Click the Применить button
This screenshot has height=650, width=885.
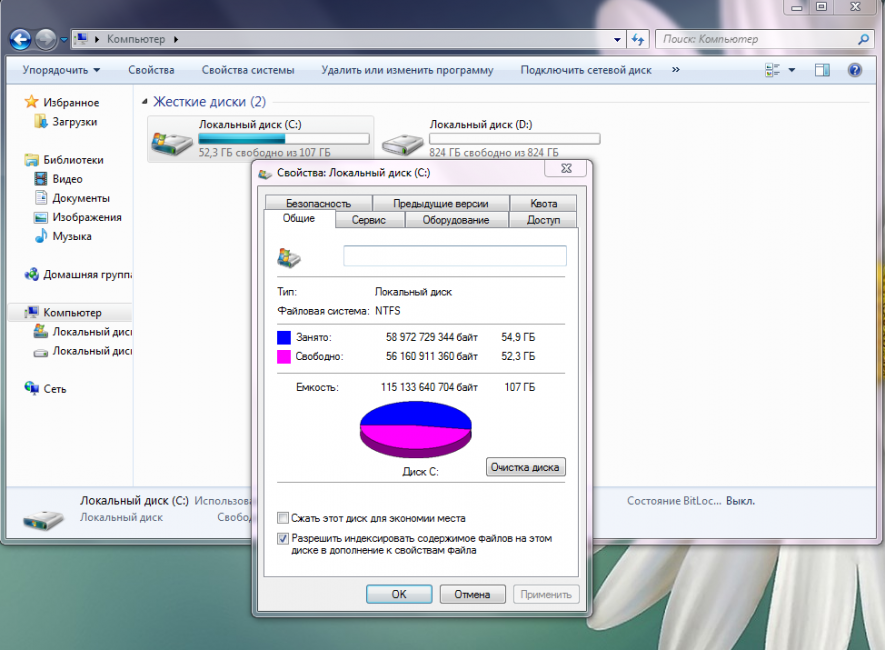[546, 594]
